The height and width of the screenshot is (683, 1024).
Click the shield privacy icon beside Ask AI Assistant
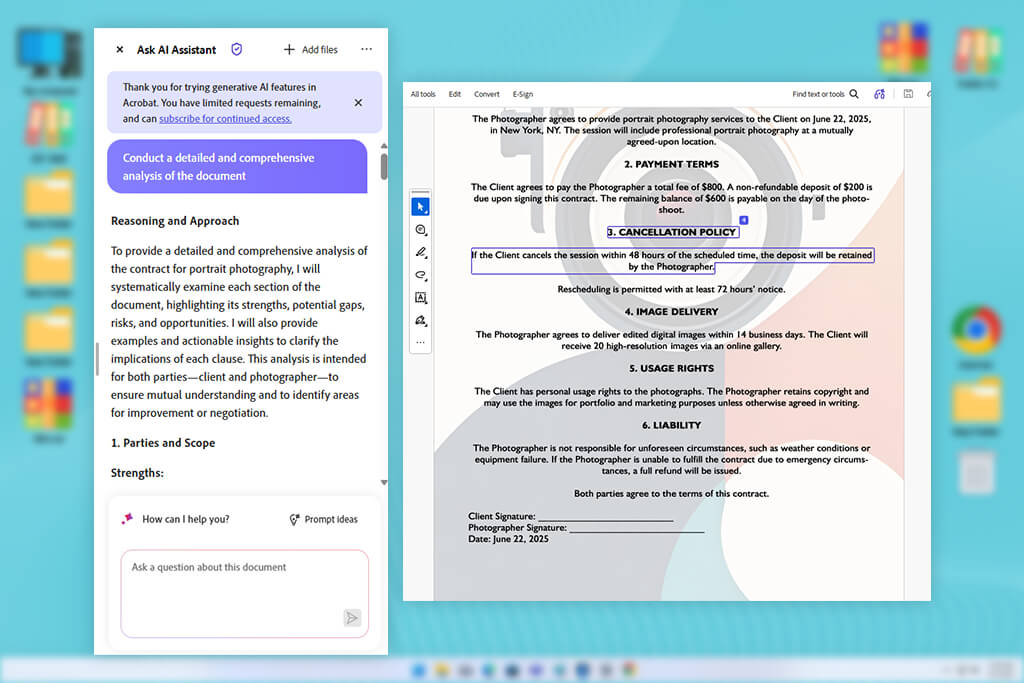click(236, 50)
